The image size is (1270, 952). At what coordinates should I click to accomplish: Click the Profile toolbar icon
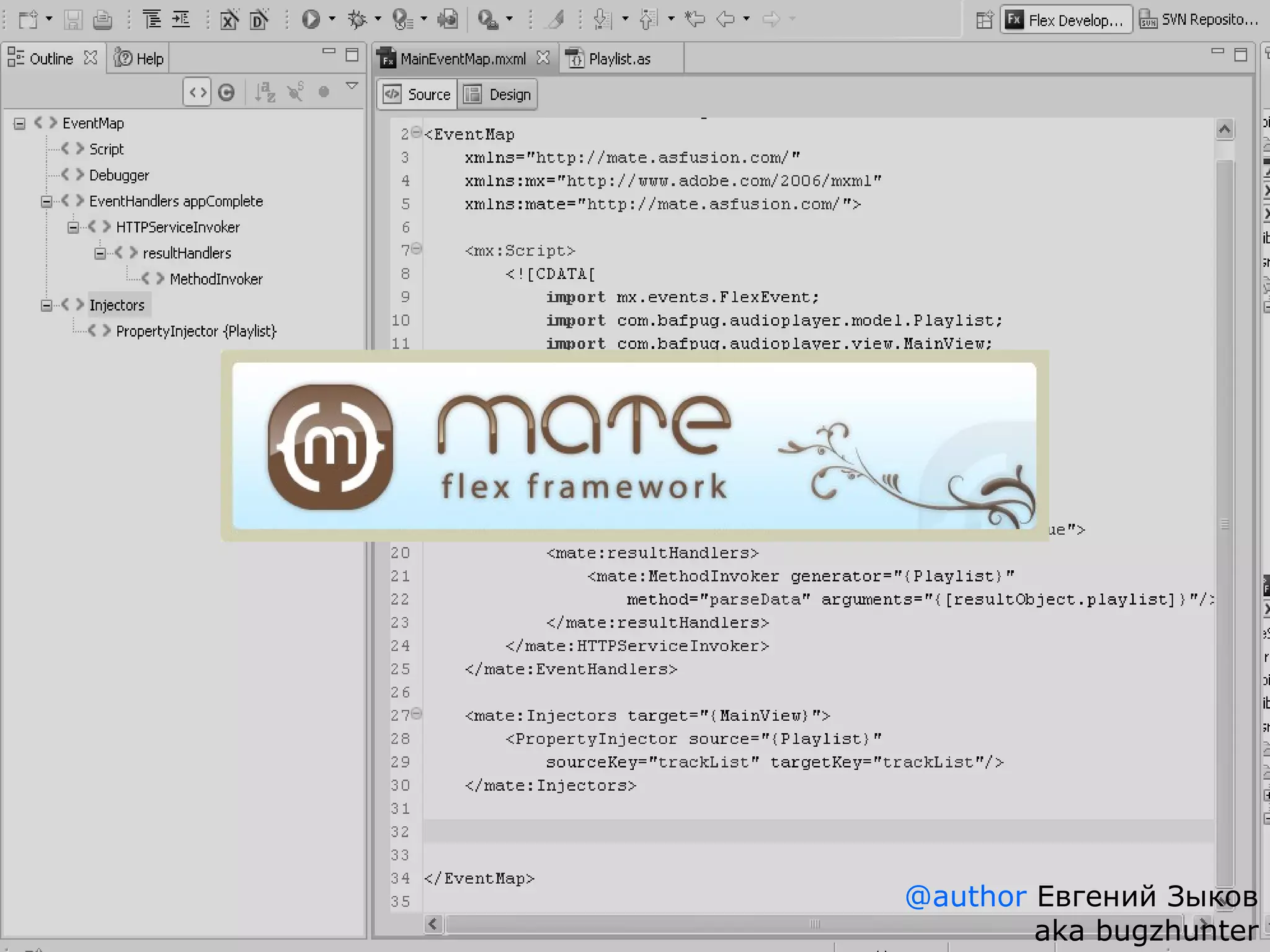click(x=403, y=20)
